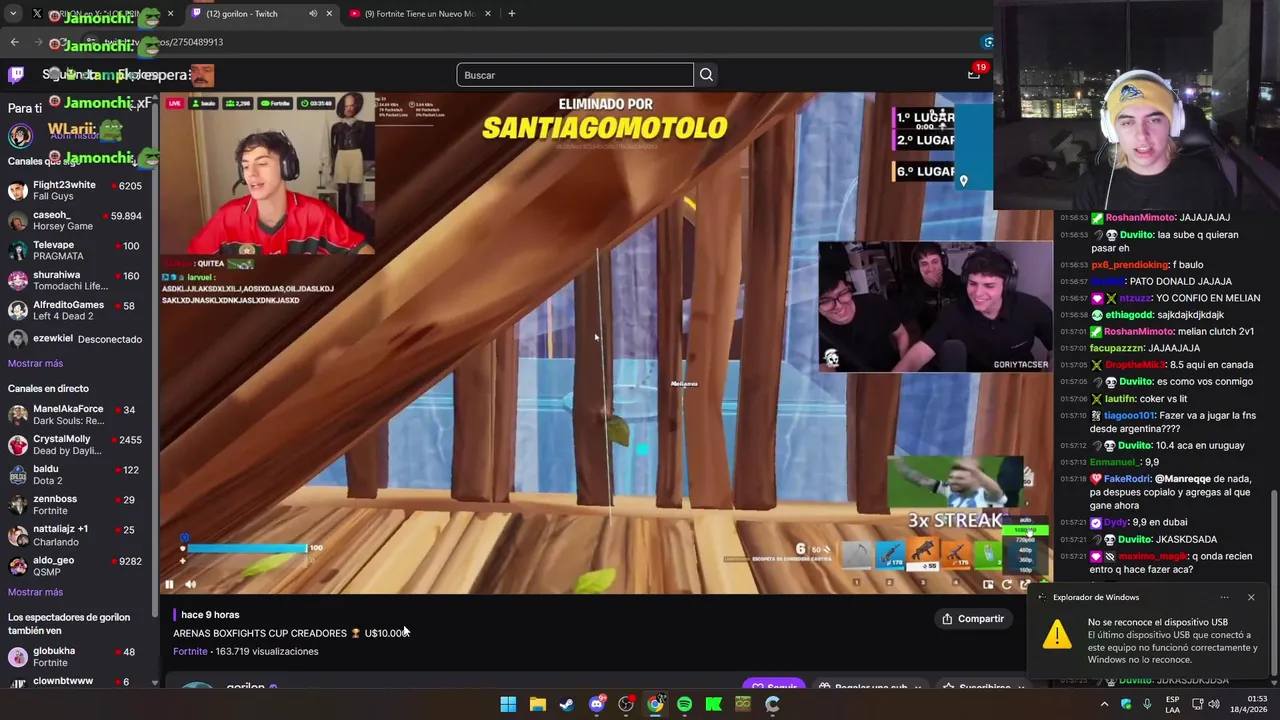Open Flight23white channel in sidebar
Image resolution: width=1280 pixels, height=720 pixels.
[x=75, y=190]
